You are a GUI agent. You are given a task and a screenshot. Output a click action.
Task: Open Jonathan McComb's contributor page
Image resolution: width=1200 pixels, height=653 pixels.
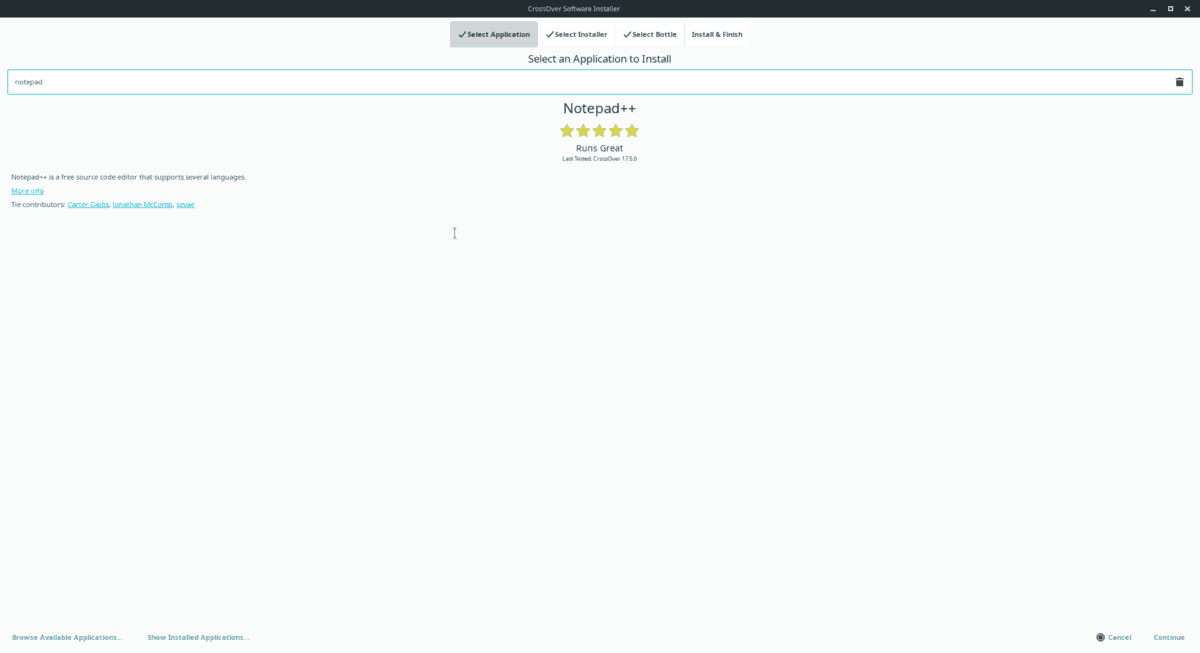[x=140, y=204]
